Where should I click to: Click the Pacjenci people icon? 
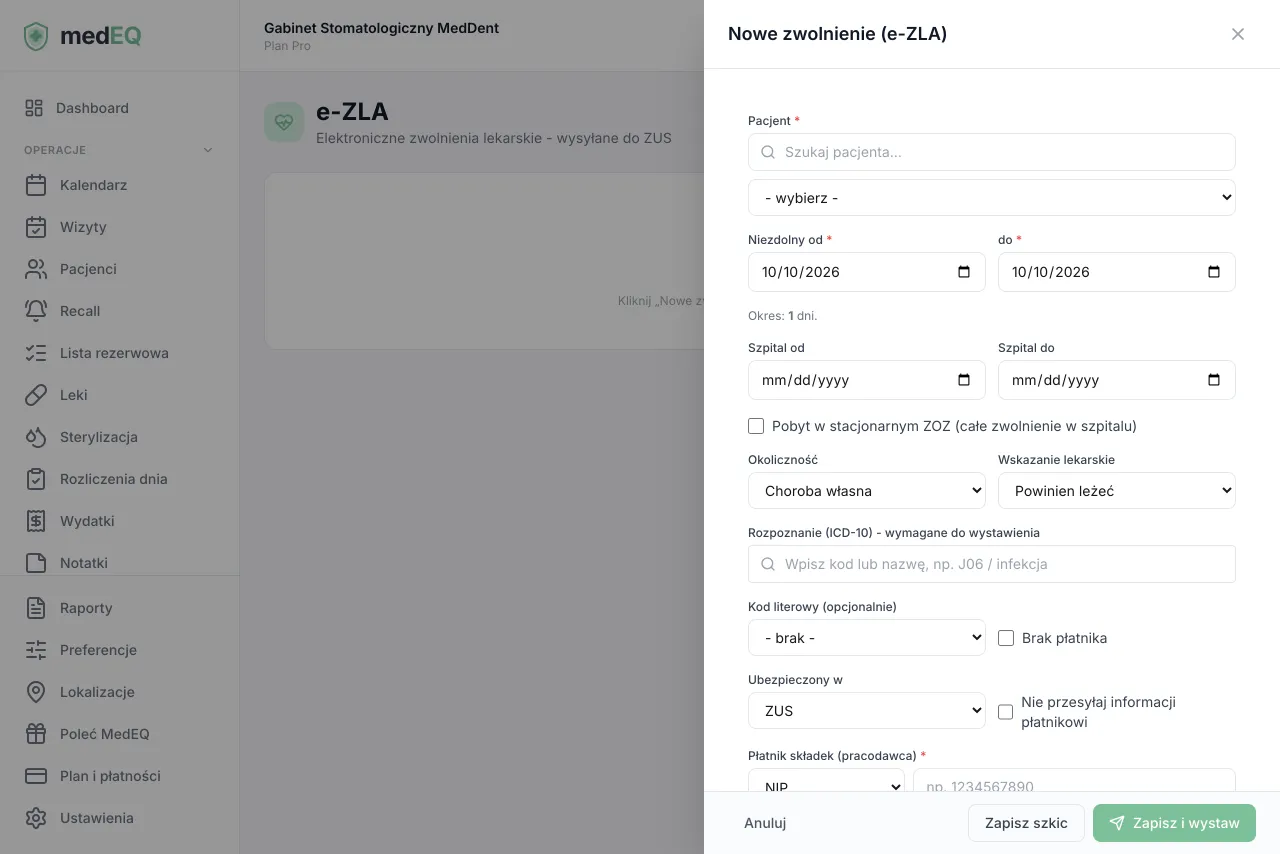coord(36,269)
